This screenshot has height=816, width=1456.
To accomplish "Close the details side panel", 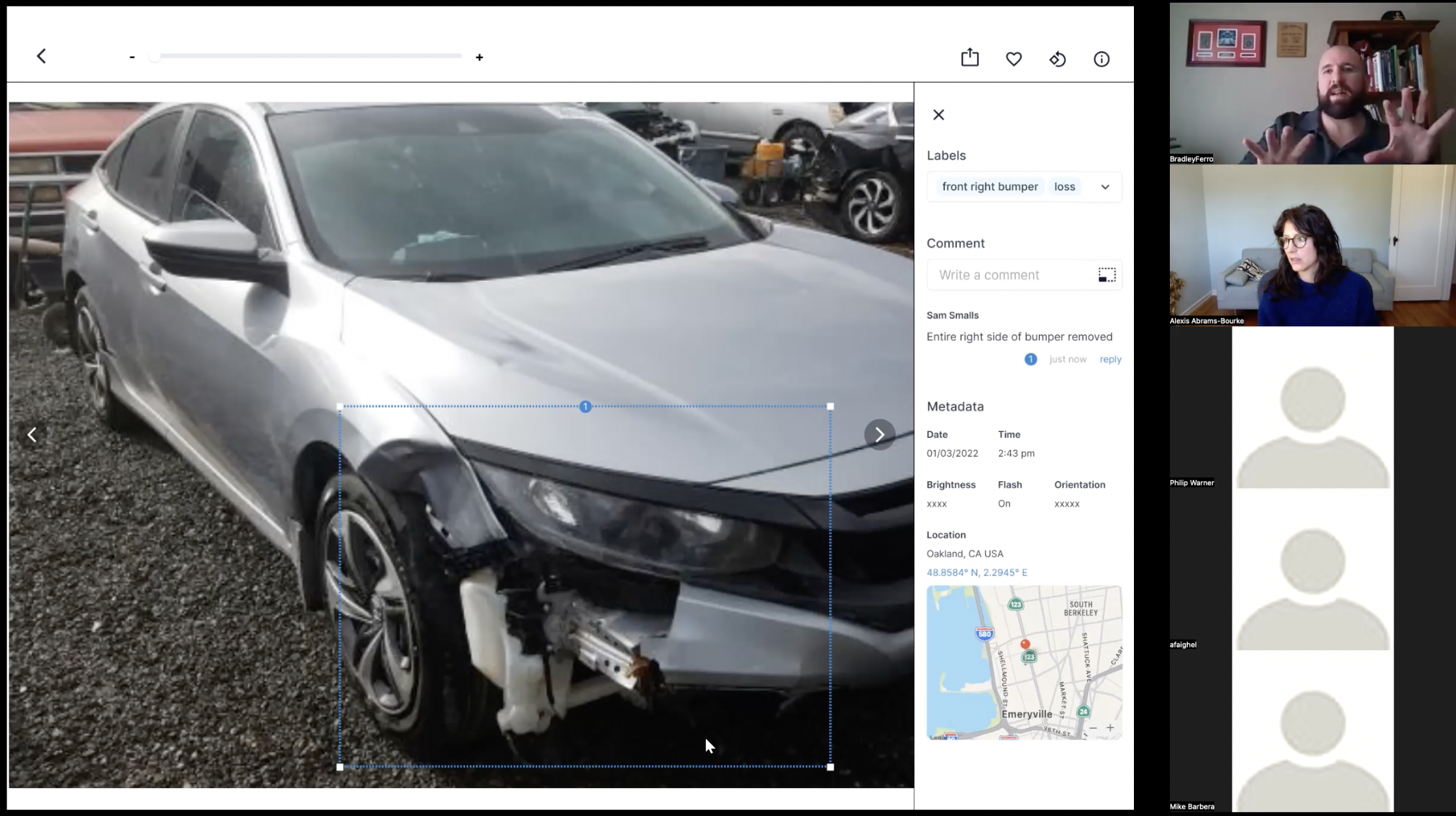I will pos(938,114).
